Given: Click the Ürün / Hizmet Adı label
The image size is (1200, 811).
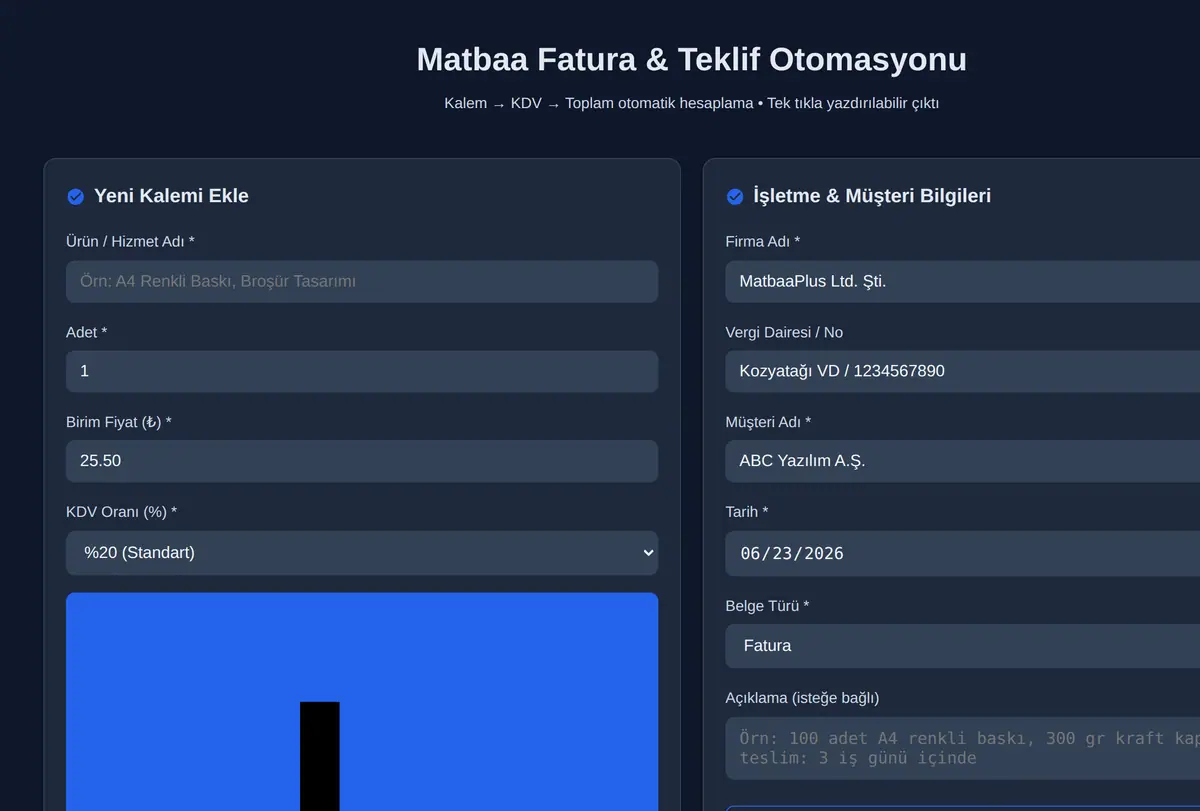Looking at the screenshot, I should pos(130,242).
